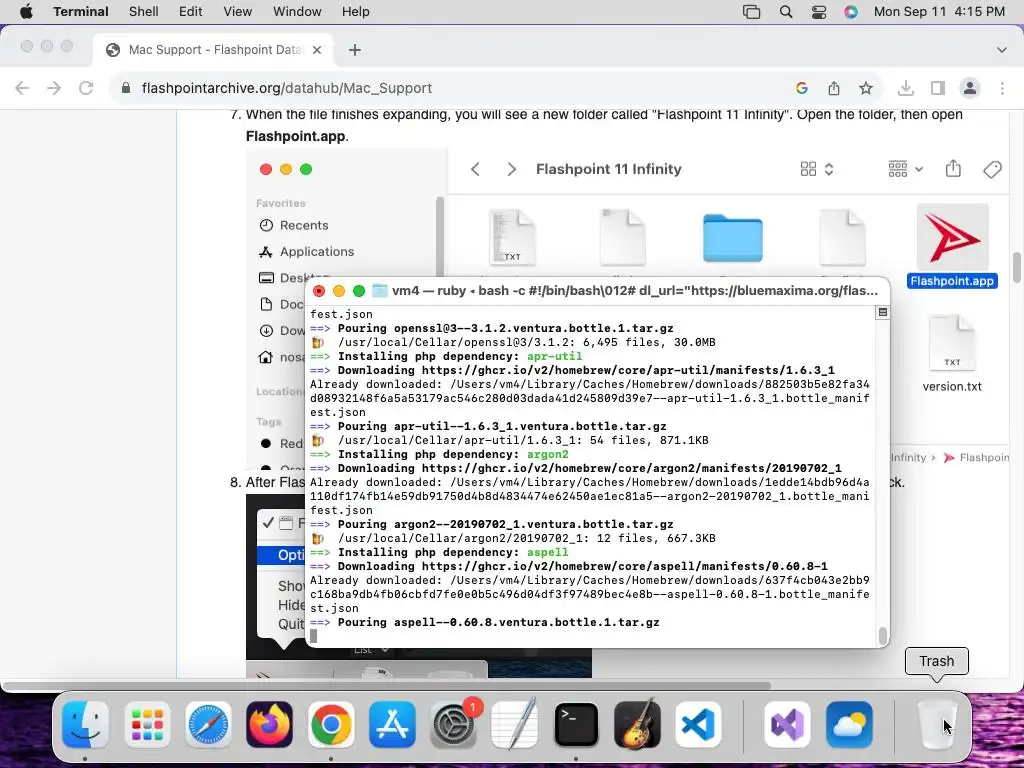Viewport: 1024px width, 768px height.
Task: Click the green apr-util dependency text
Action: 554,357
